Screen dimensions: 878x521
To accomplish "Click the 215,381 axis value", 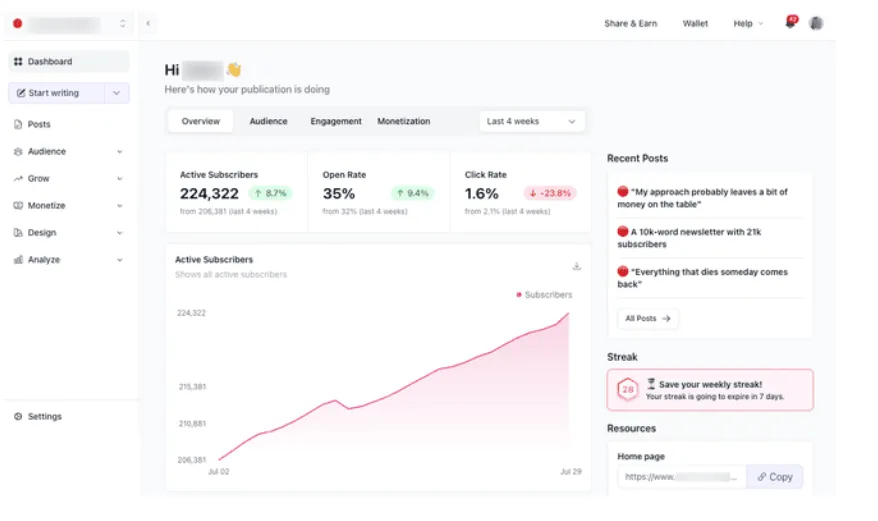I will point(192,387).
